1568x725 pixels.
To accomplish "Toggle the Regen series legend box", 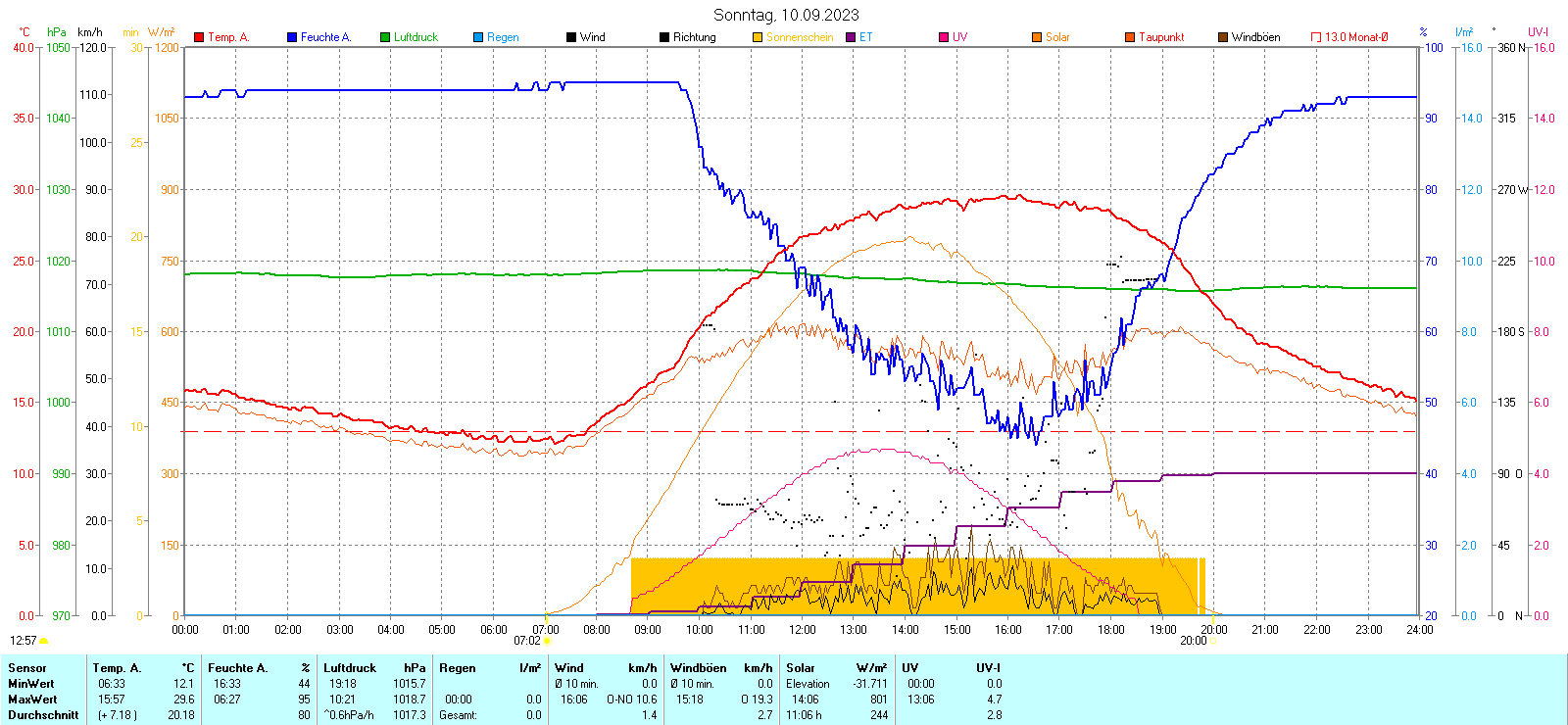I will (x=478, y=37).
